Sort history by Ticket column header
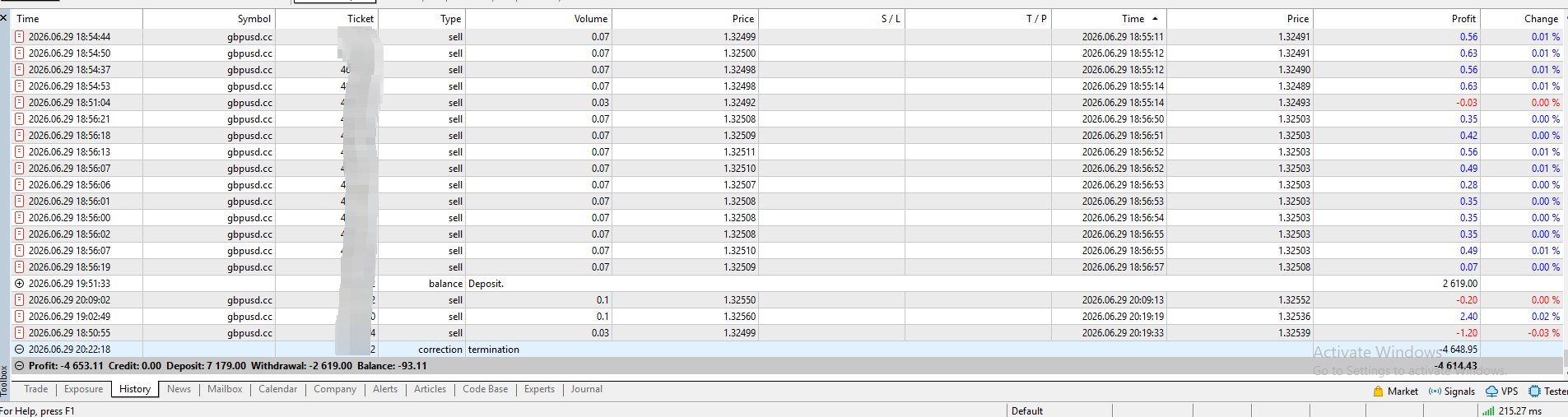Viewport: 1568px width, 417px height. coord(361,19)
